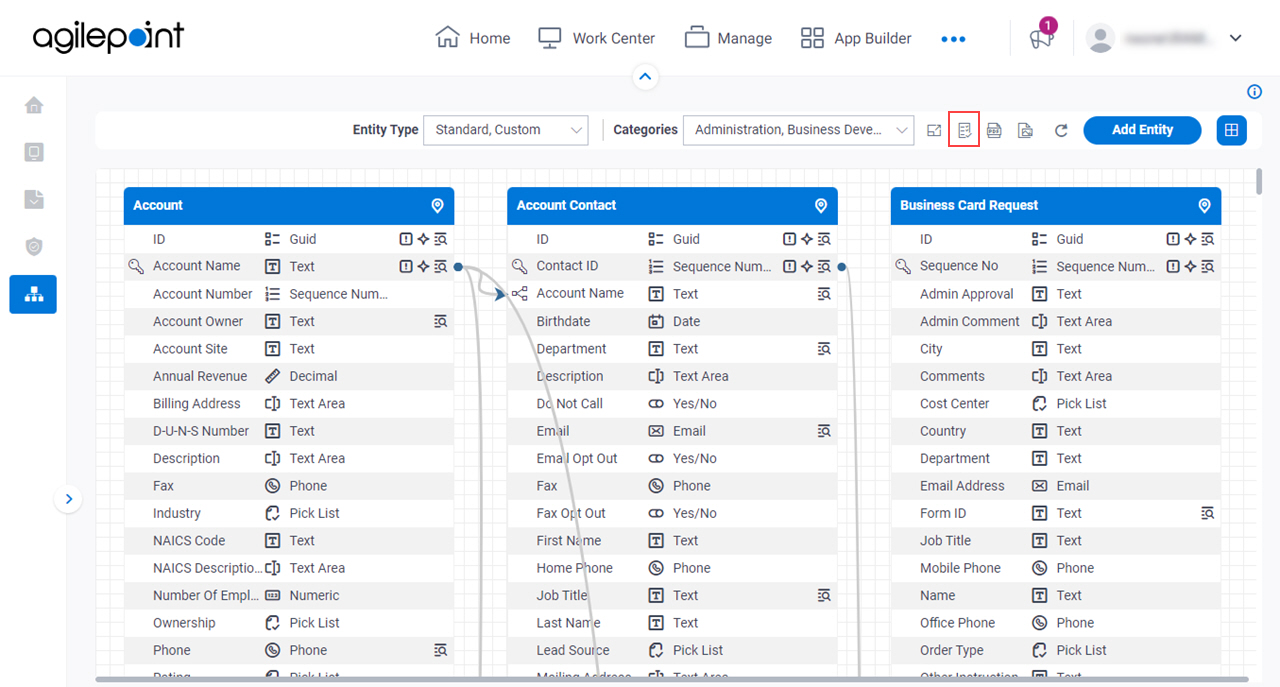This screenshot has width=1280, height=687.
Task: Expand the user account menu chevron
Action: (1235, 38)
